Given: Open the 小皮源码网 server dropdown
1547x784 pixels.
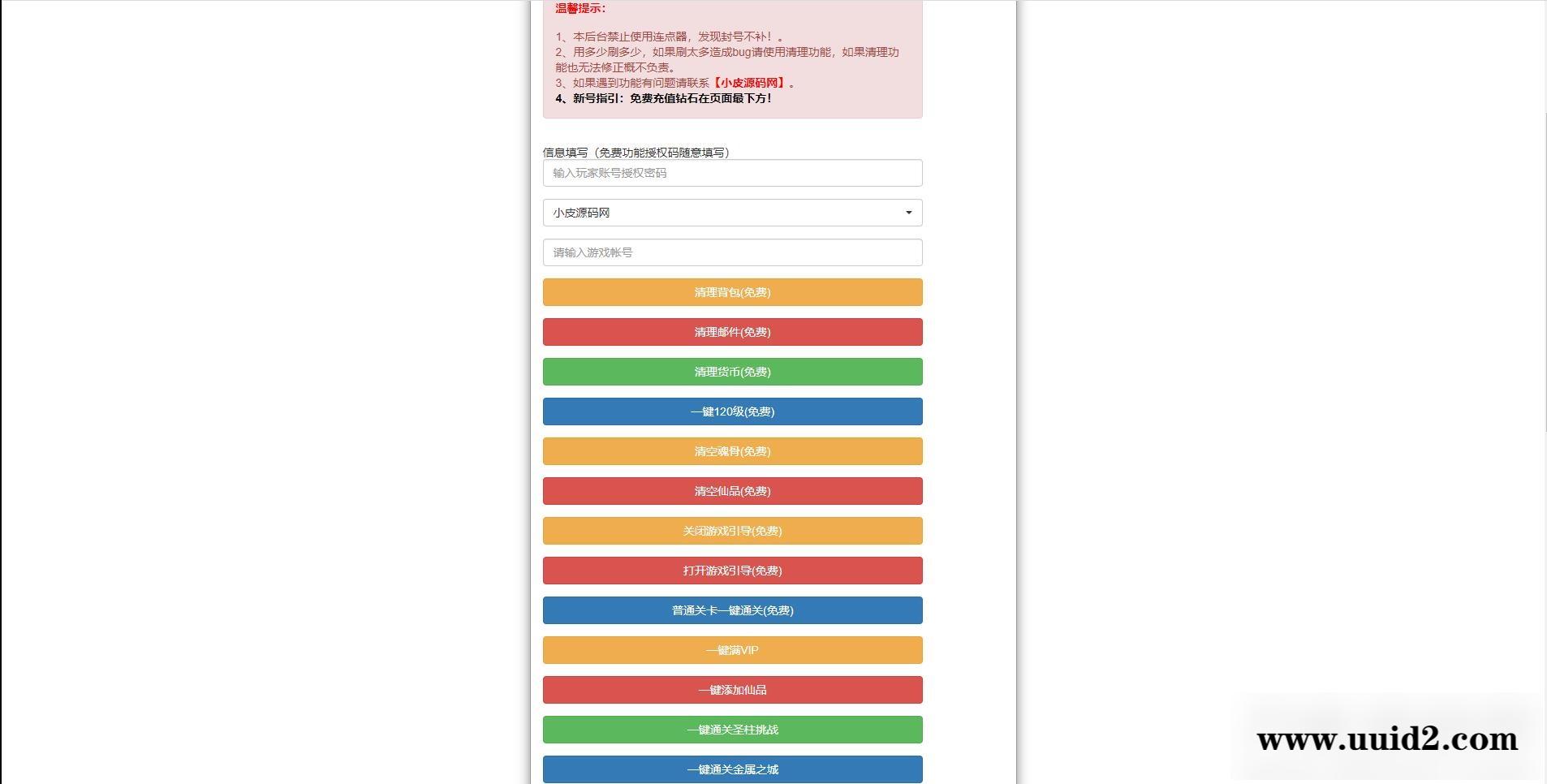Looking at the screenshot, I should click(732, 212).
